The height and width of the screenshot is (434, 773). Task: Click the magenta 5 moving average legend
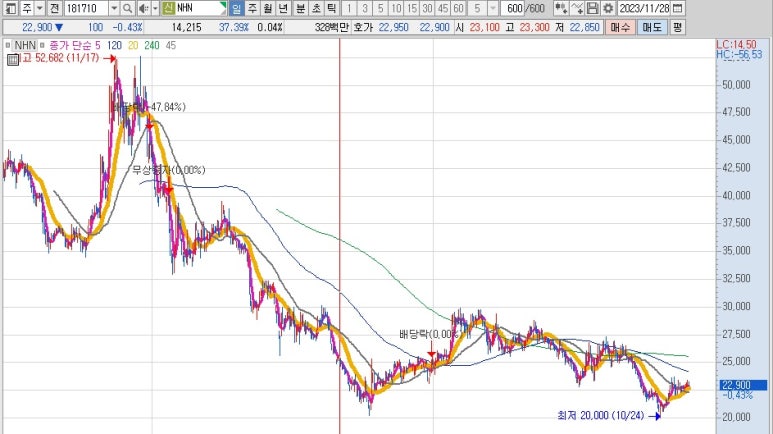pyautogui.click(x=98, y=45)
